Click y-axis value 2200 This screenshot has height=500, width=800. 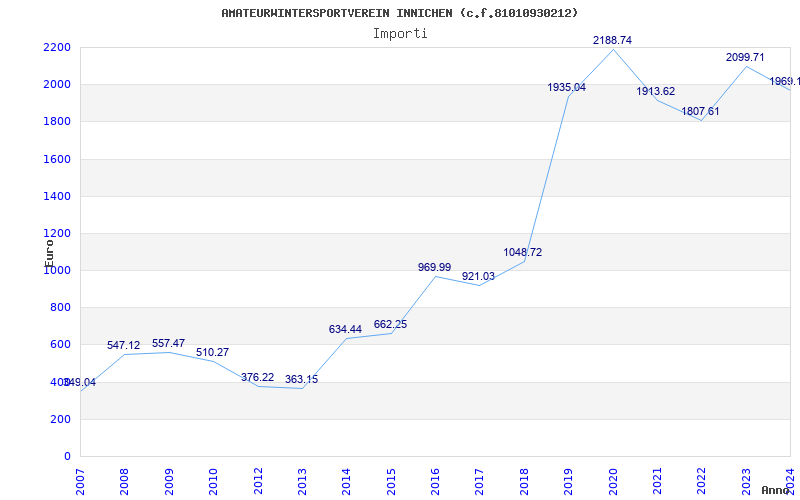coord(58,48)
